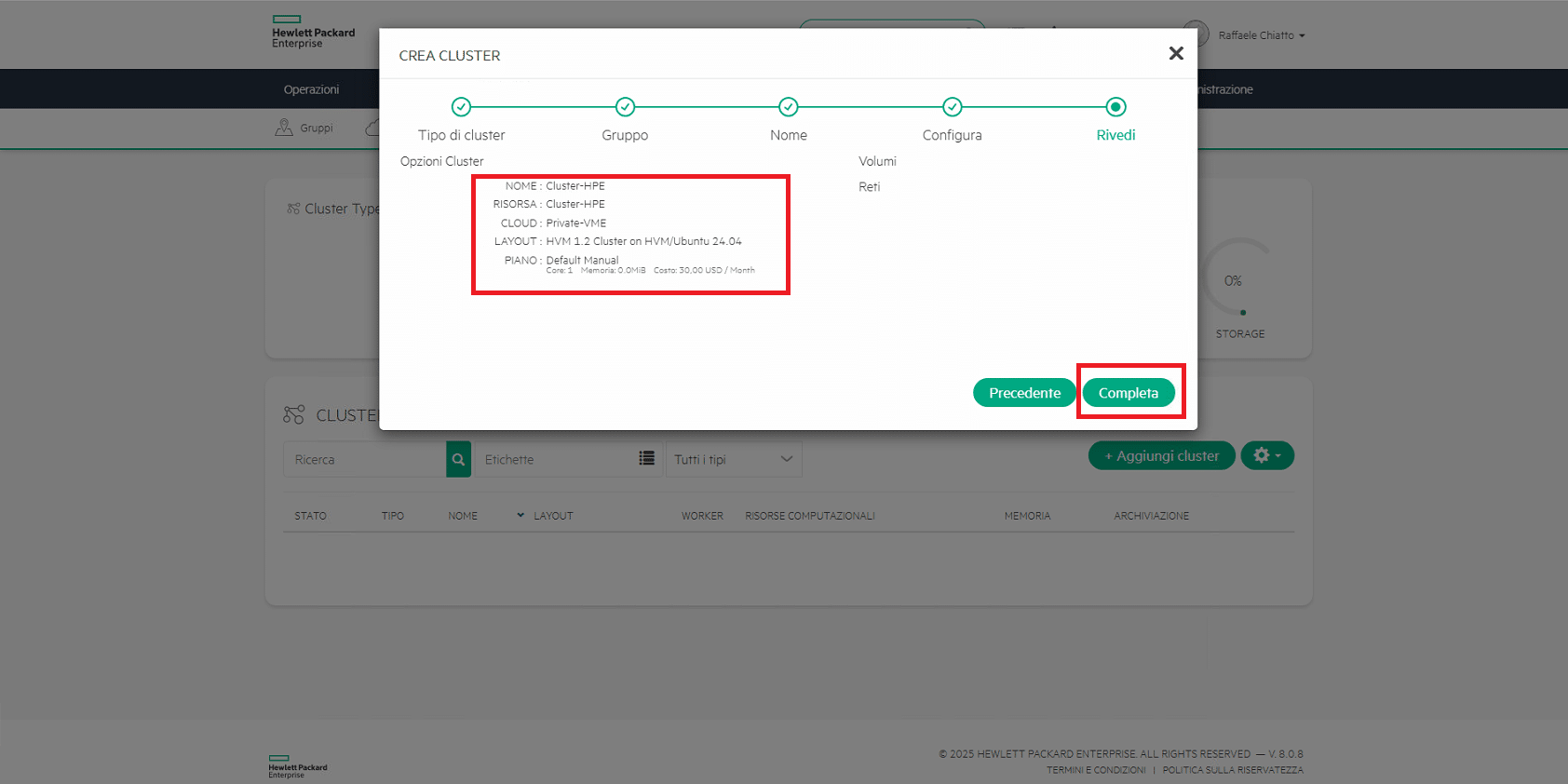This screenshot has width=1568, height=784.
Task: Sort by RISORSE COMPUTAZIONALI column header
Action: pos(809,516)
